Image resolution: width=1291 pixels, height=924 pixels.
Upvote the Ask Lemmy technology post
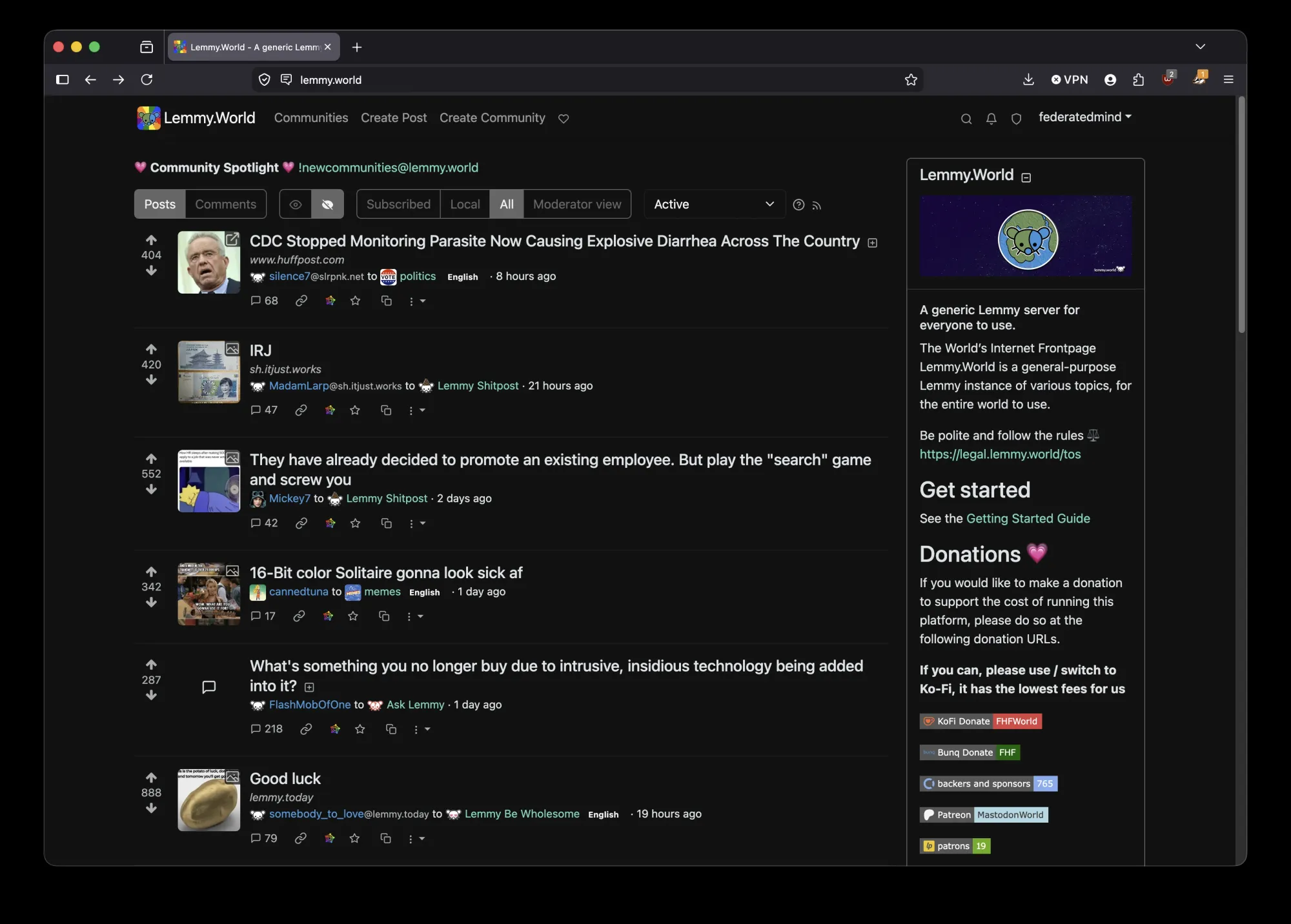(x=151, y=665)
